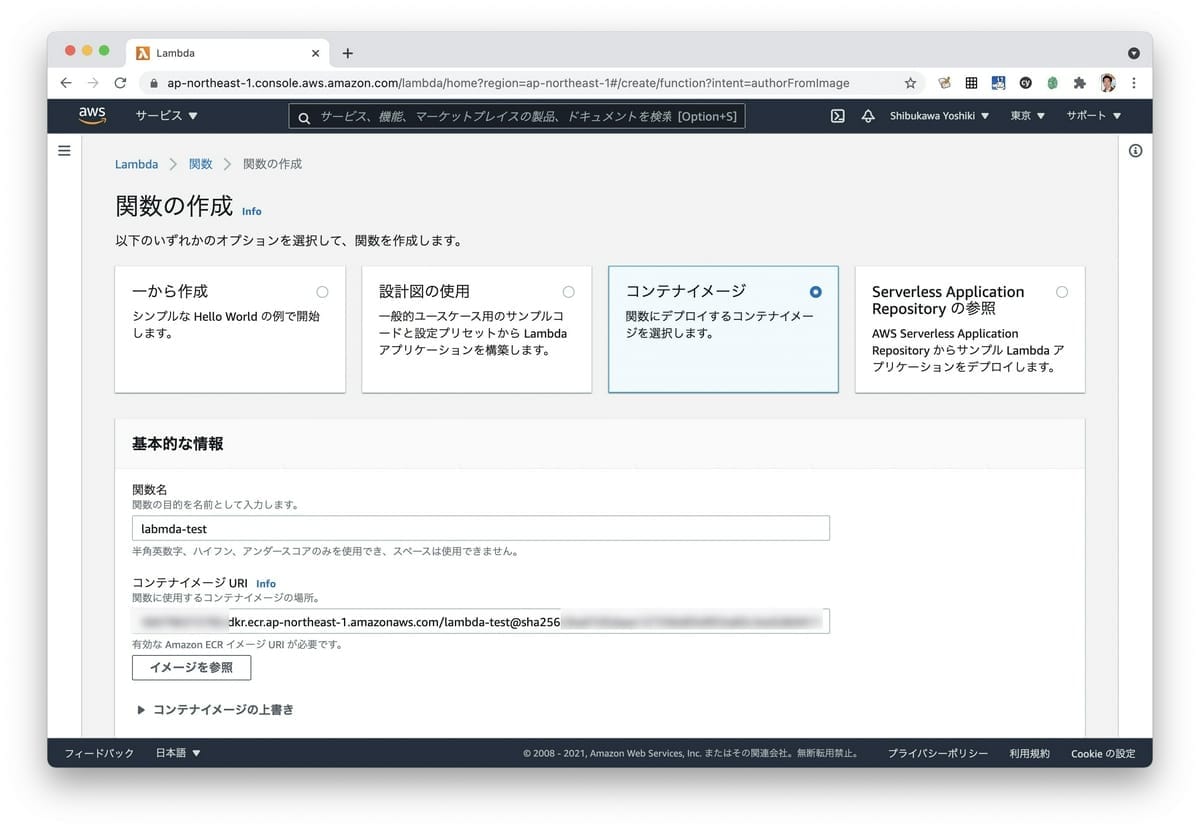This screenshot has width=1200, height=830.
Task: Focus the コンテナイメージ URI input field
Action: (x=481, y=621)
